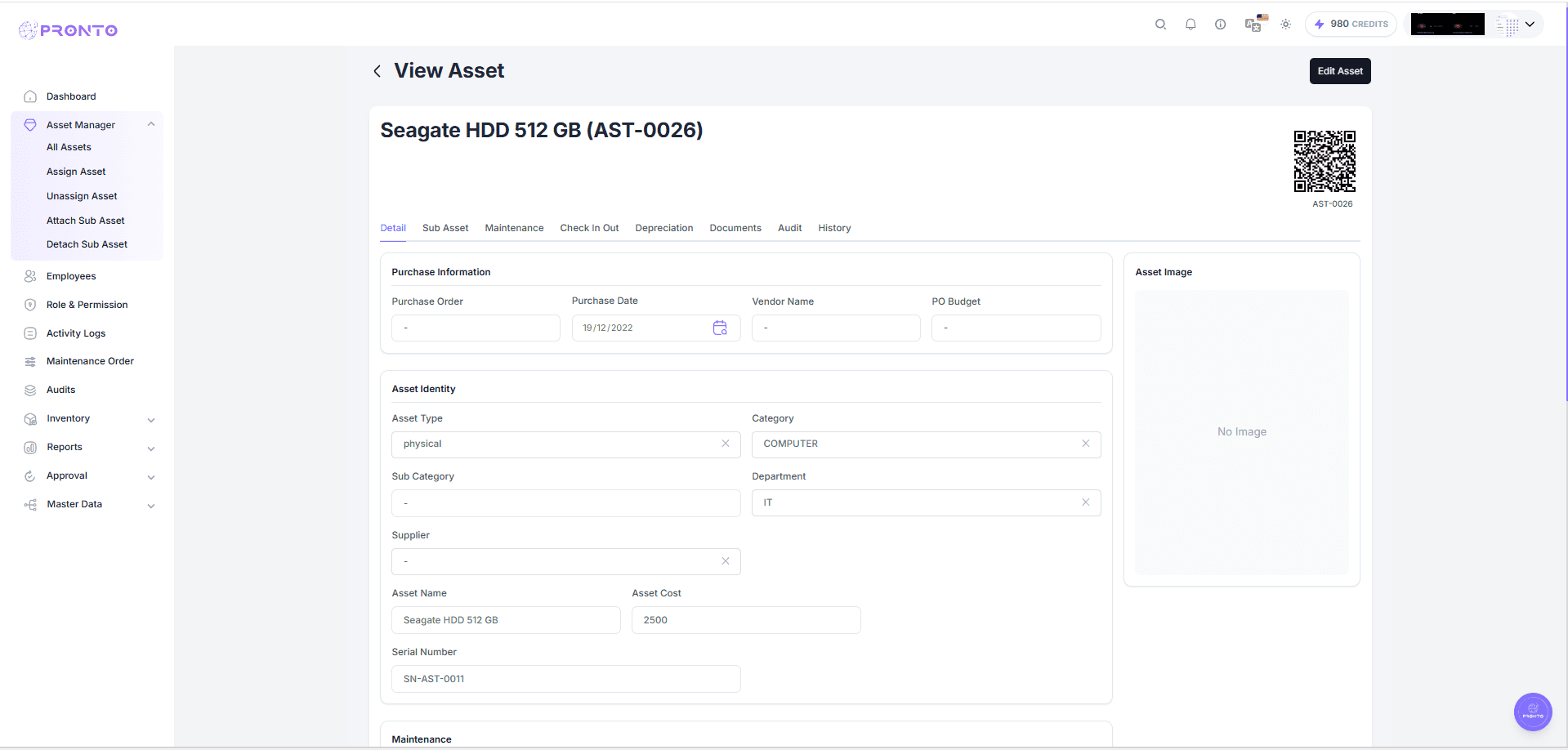Open the Check In Out tab
The image size is (1568, 750).
pos(588,228)
